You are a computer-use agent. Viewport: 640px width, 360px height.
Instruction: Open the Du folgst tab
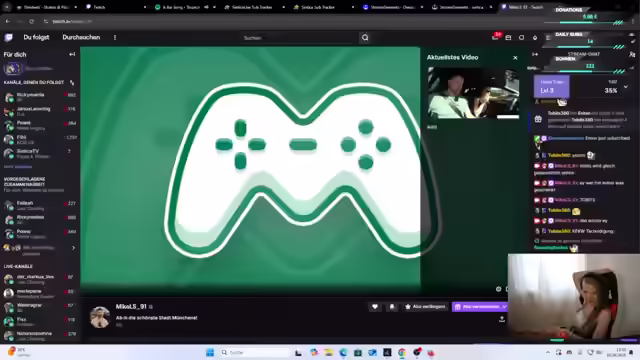(x=36, y=37)
